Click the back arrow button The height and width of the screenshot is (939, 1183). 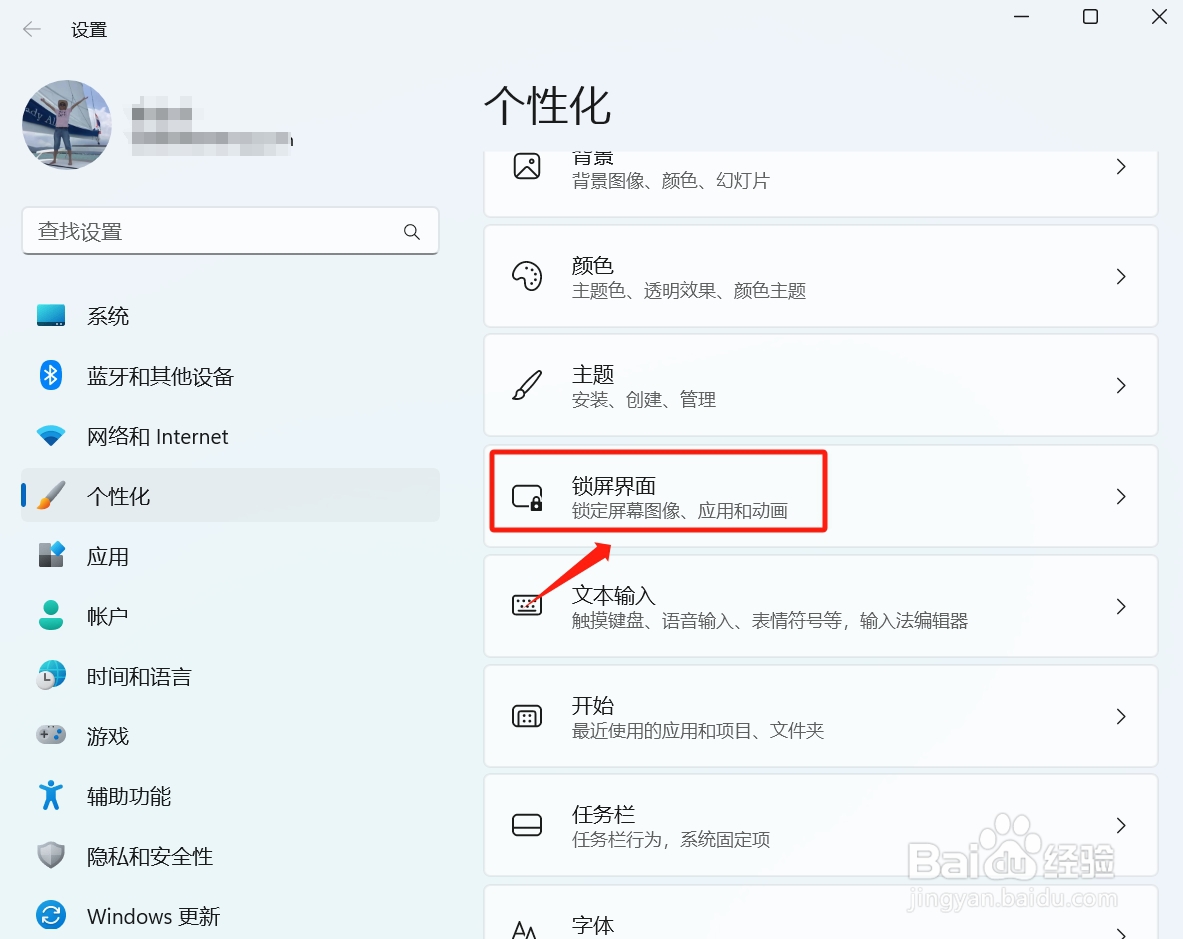click(31, 29)
